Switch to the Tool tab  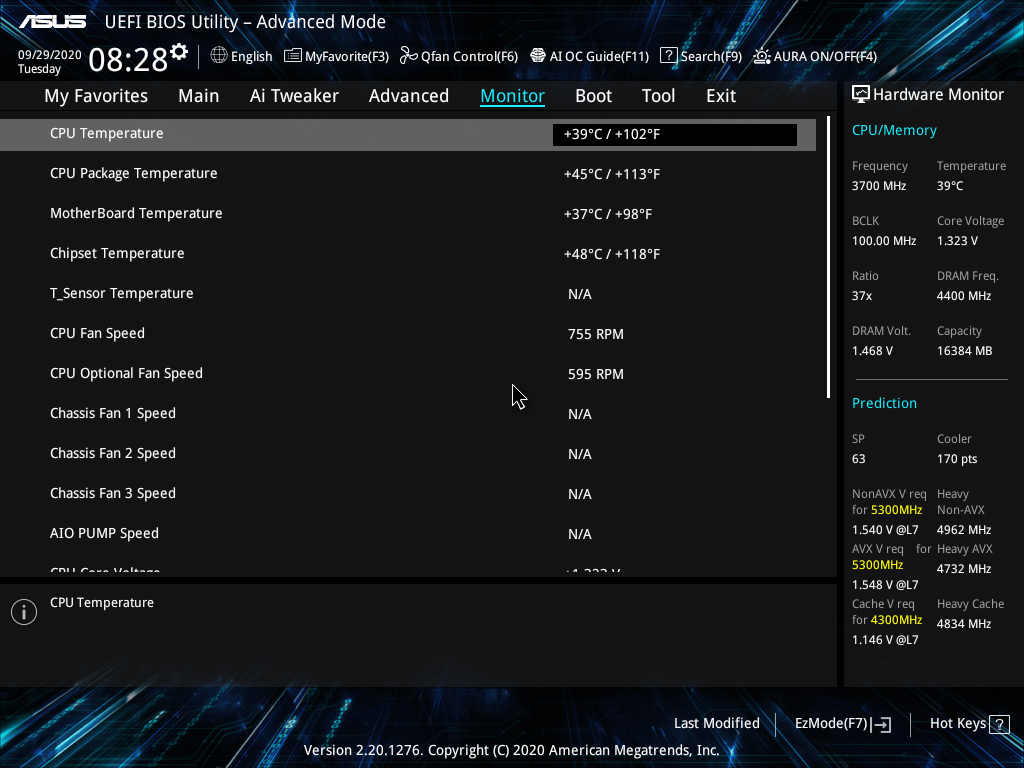point(658,96)
